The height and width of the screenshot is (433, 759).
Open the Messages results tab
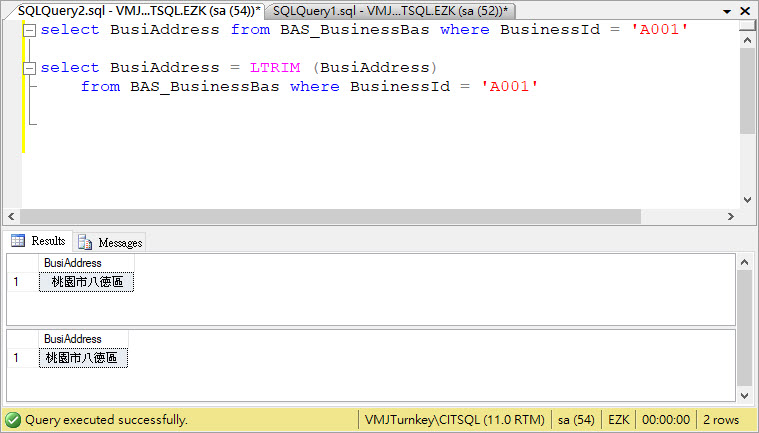point(110,242)
